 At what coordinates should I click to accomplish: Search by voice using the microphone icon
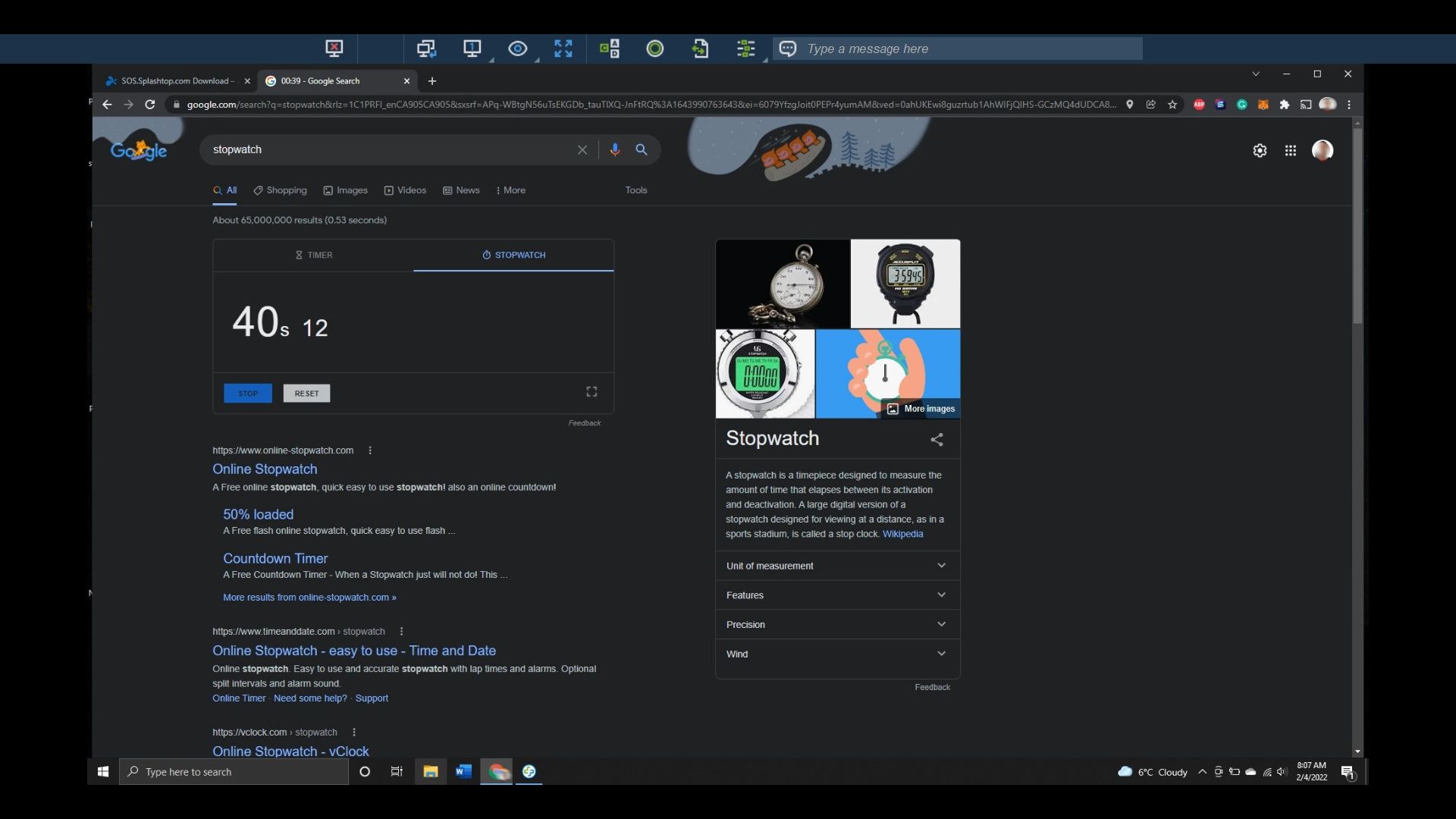(614, 149)
